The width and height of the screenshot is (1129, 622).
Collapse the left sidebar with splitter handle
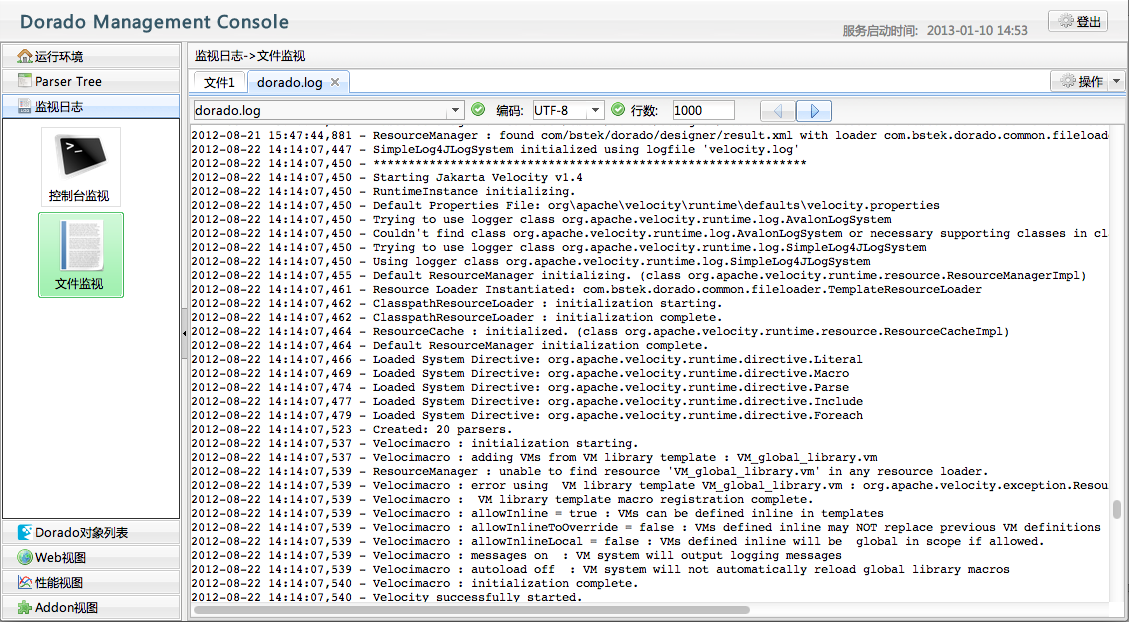[184, 333]
